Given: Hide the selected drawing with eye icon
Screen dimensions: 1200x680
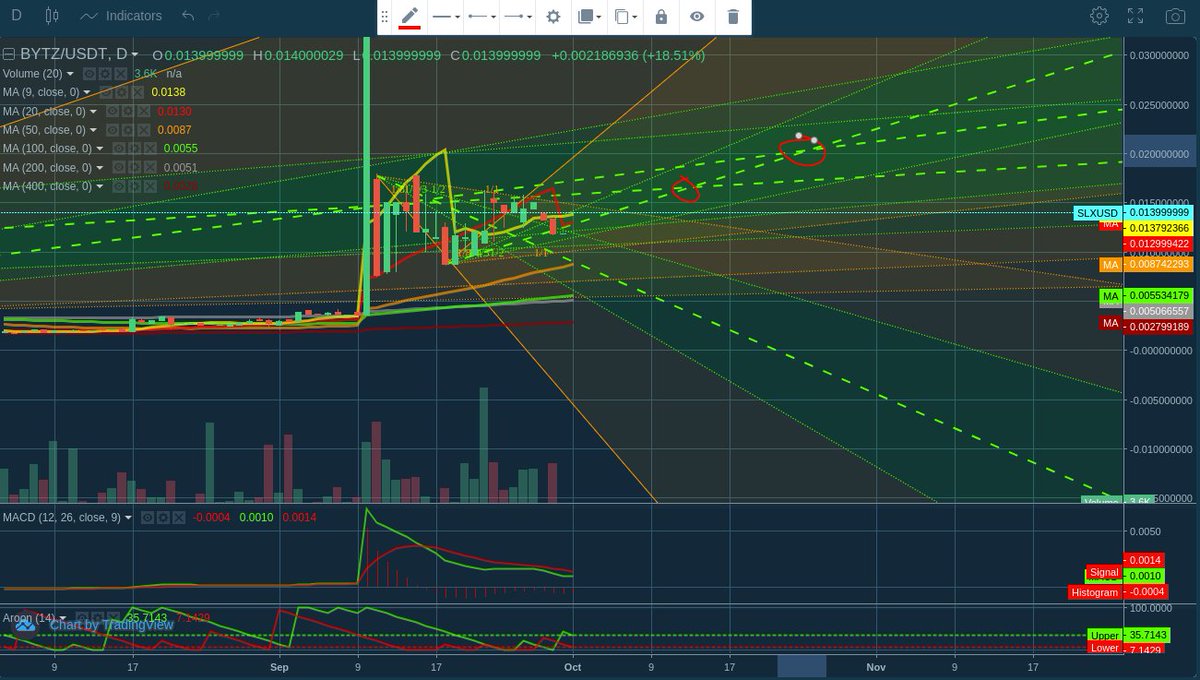Looking at the screenshot, I should click(697, 16).
